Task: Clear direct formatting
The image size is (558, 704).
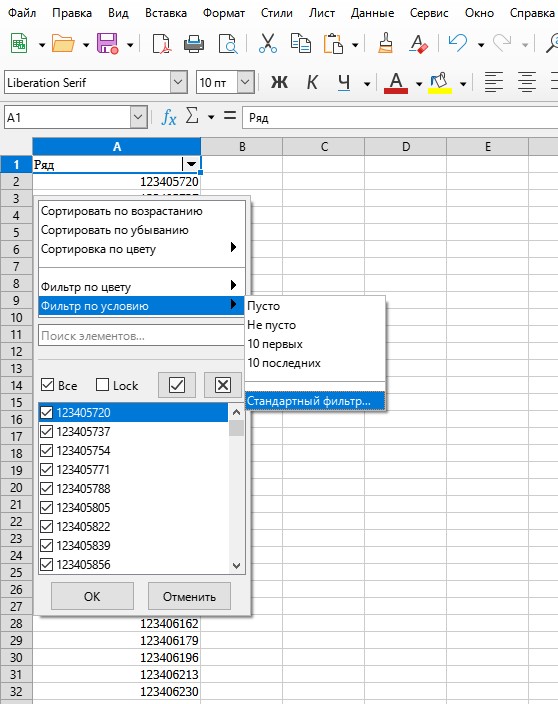Action: point(418,44)
